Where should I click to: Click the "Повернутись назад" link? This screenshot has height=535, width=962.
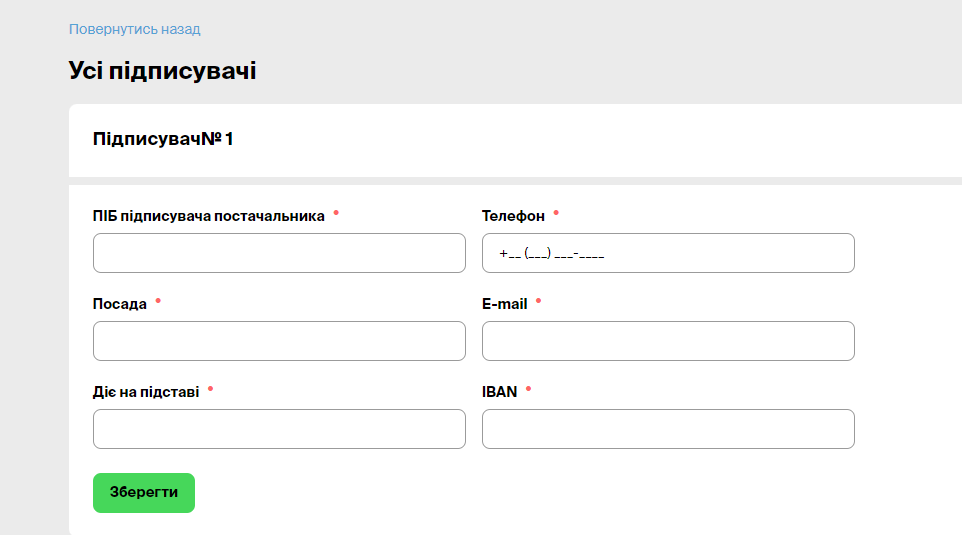click(134, 29)
